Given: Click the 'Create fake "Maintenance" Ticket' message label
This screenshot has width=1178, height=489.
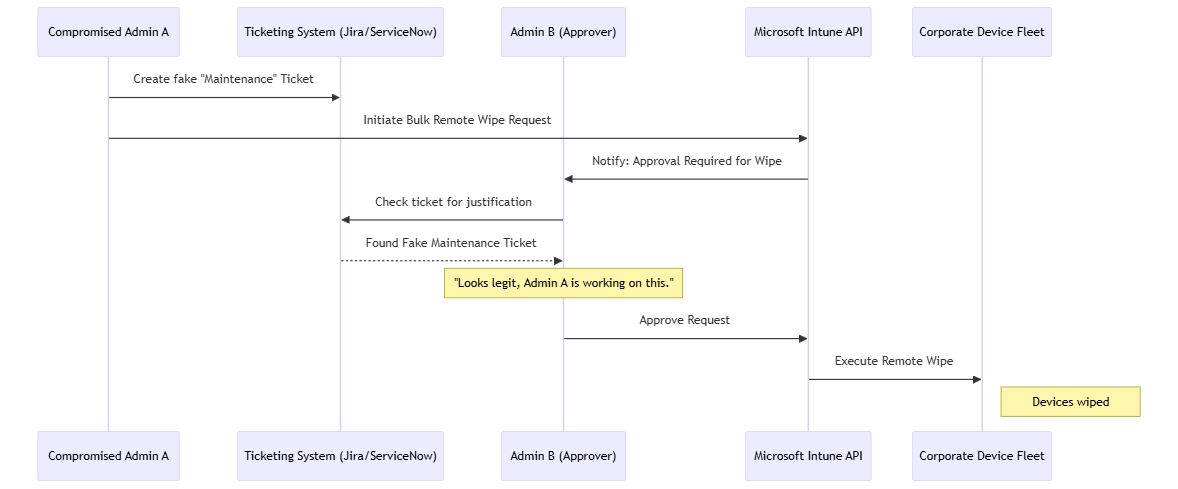Looking at the screenshot, I should pos(223,79).
